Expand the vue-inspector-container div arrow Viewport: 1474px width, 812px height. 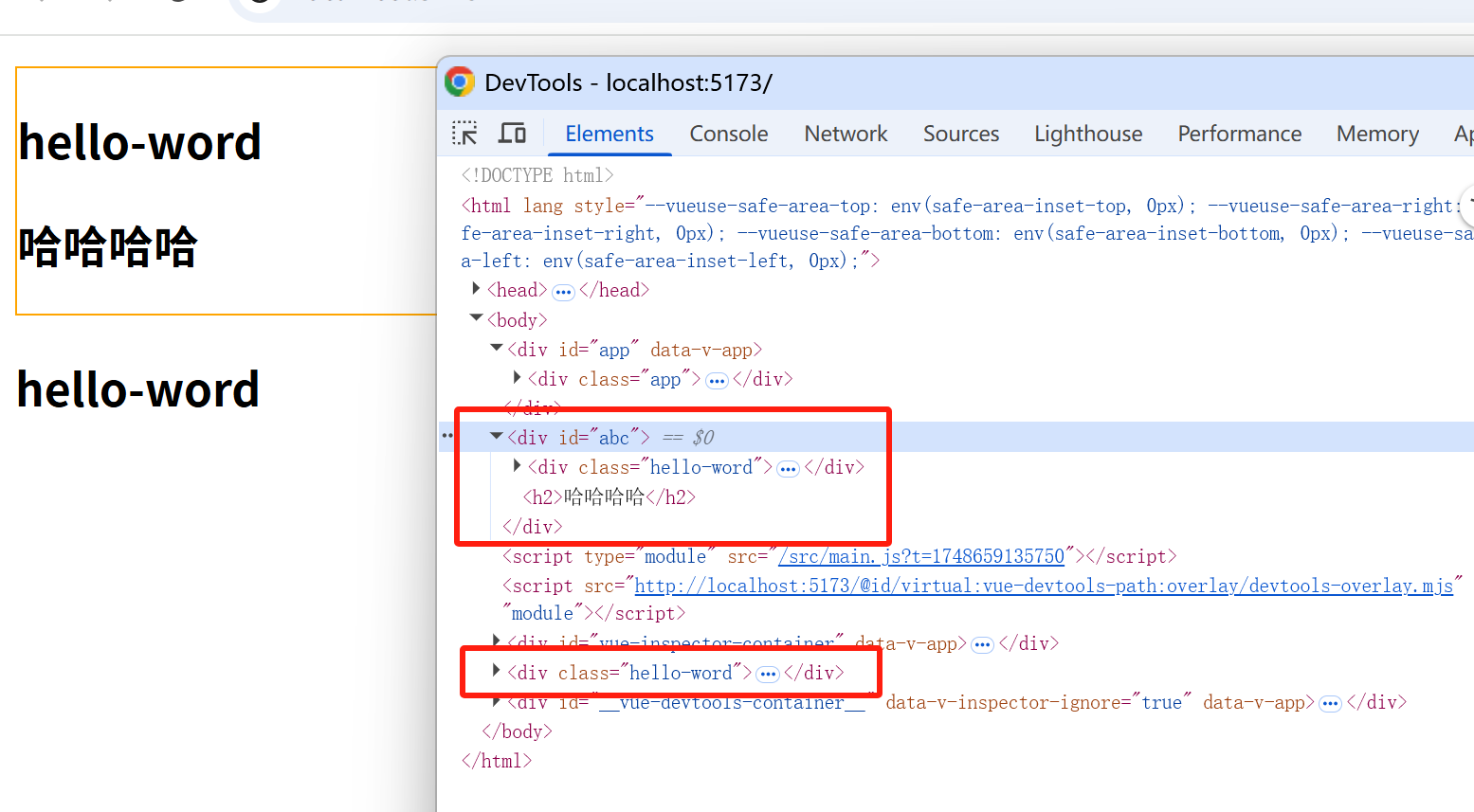point(496,641)
